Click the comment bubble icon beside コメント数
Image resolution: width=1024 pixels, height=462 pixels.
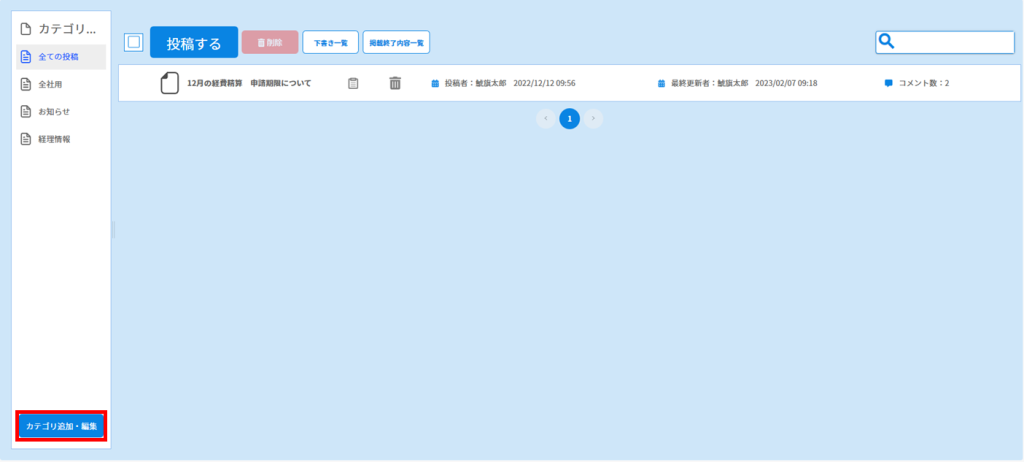889,84
